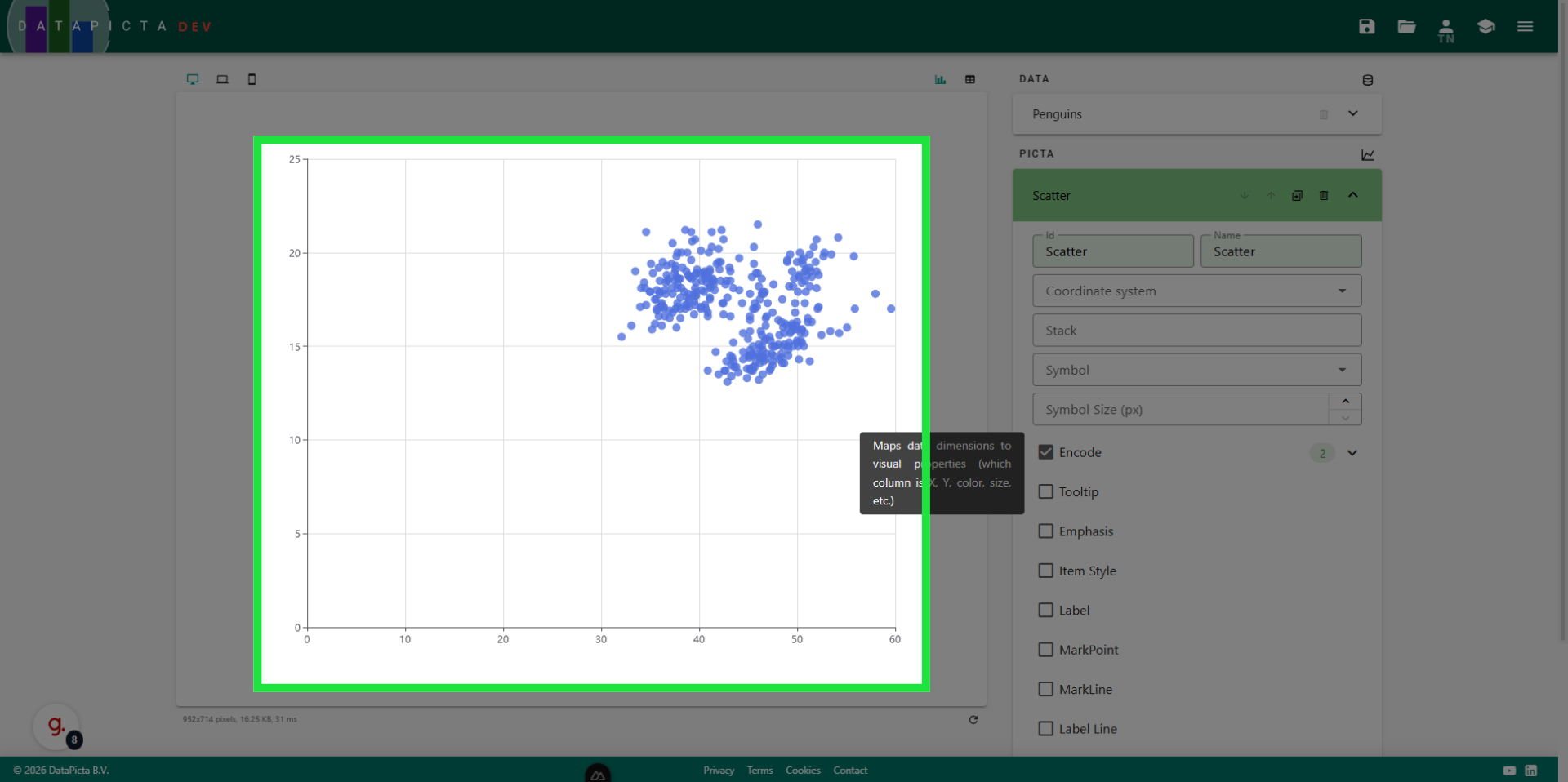Click the database icon beside DATA
1568x782 pixels.
1367,80
